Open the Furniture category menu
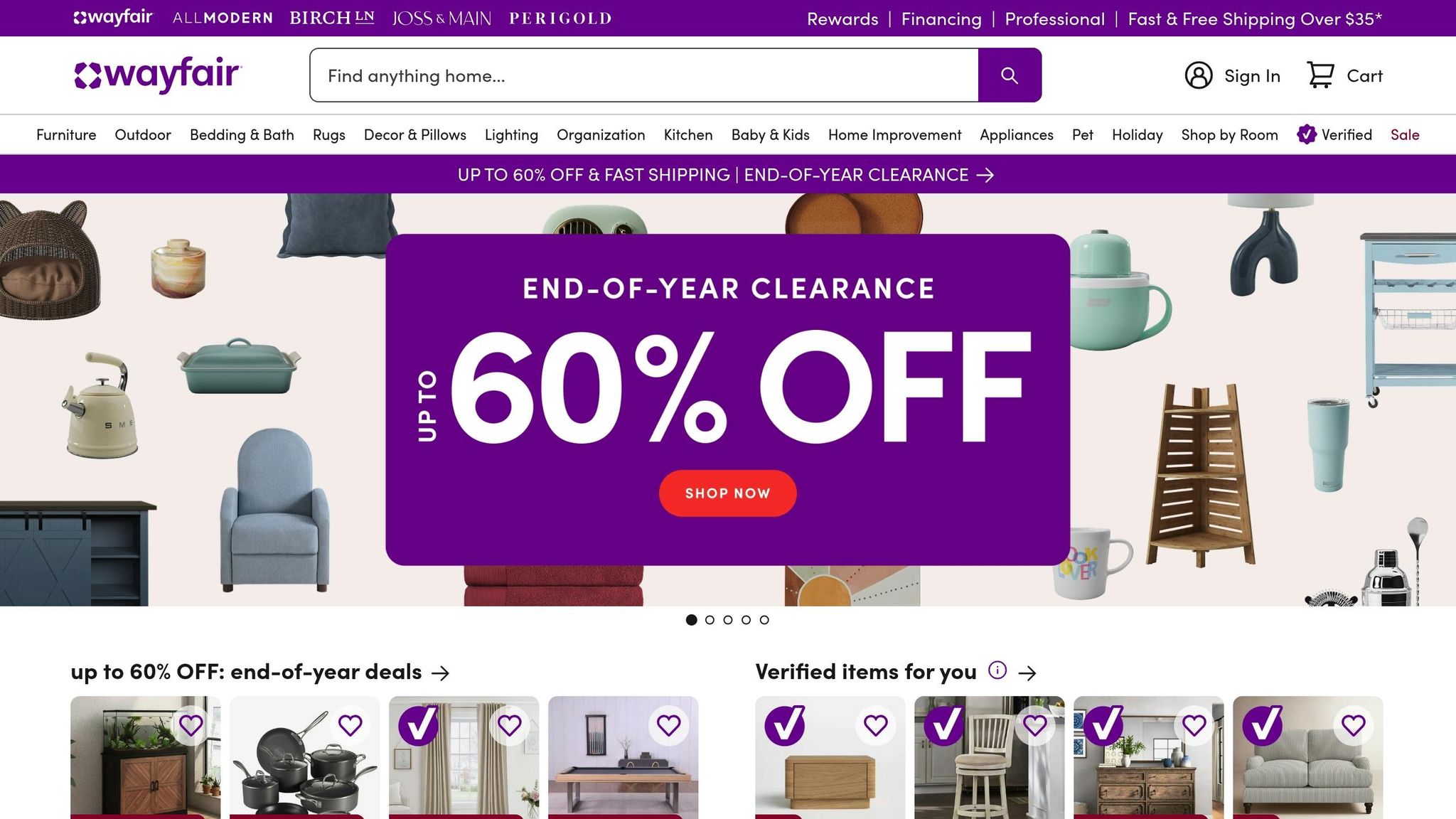Image resolution: width=1456 pixels, height=819 pixels. click(66, 134)
